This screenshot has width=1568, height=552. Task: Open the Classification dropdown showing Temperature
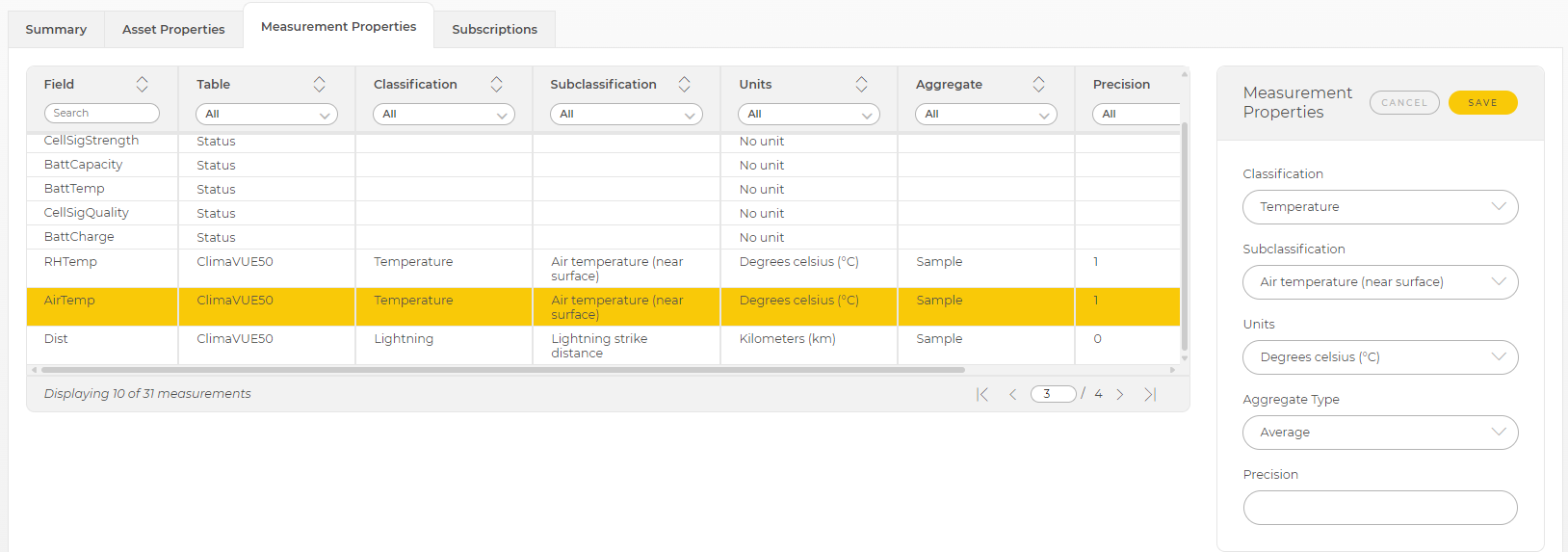click(1380, 207)
